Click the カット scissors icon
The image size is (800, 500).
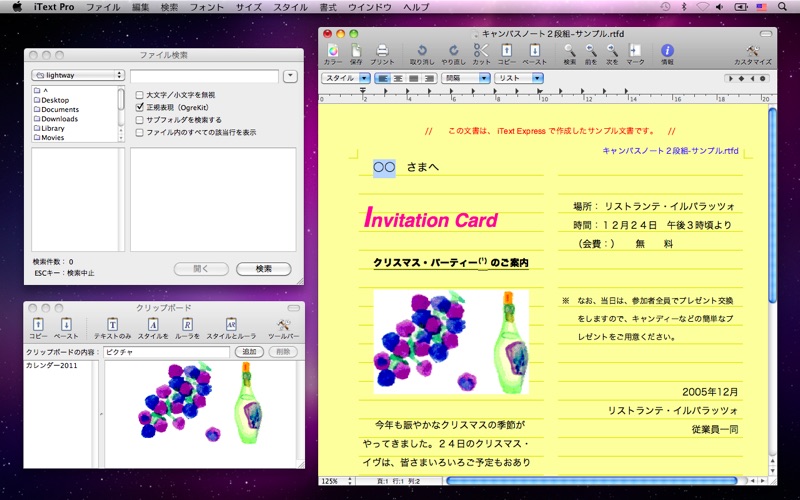coord(481,51)
